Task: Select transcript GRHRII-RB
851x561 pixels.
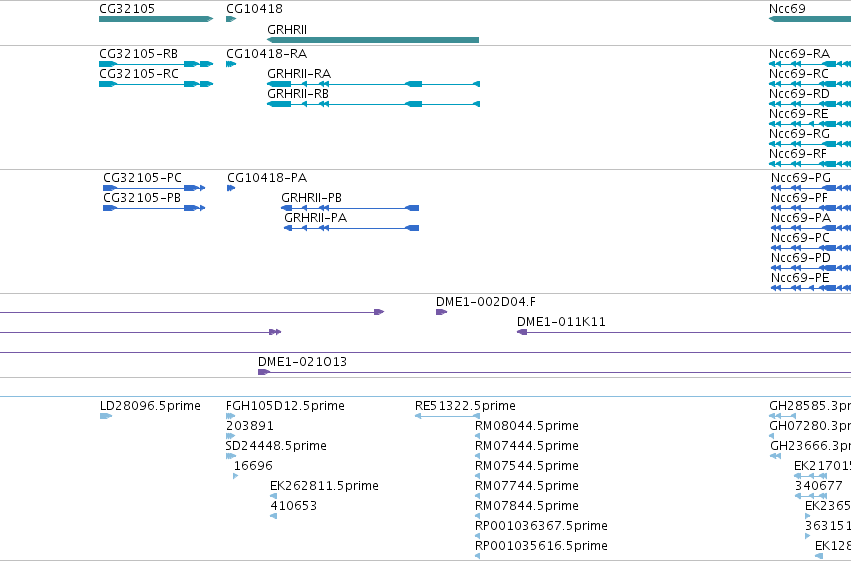Action: click(373, 104)
